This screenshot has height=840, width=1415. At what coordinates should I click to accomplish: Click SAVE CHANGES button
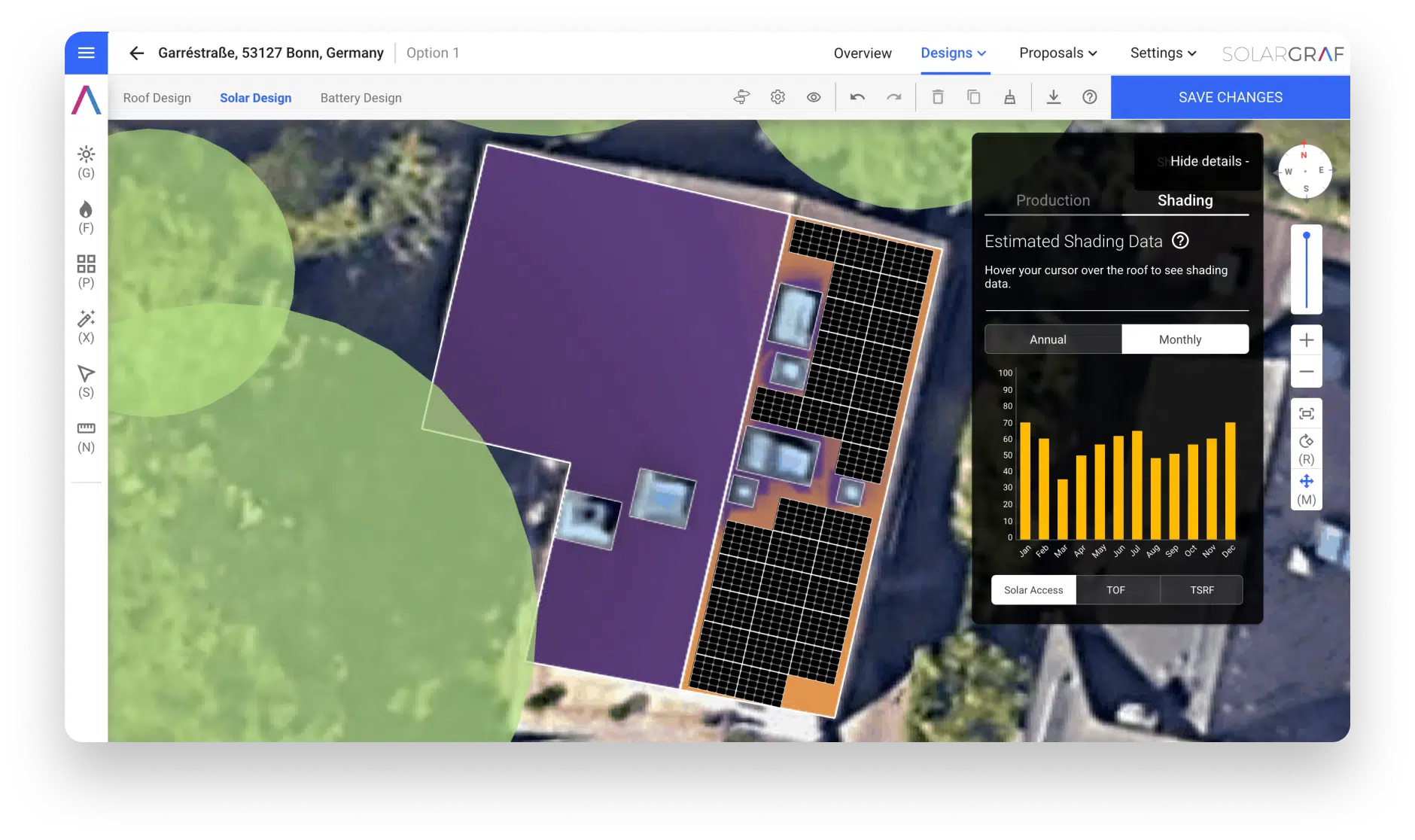point(1230,97)
